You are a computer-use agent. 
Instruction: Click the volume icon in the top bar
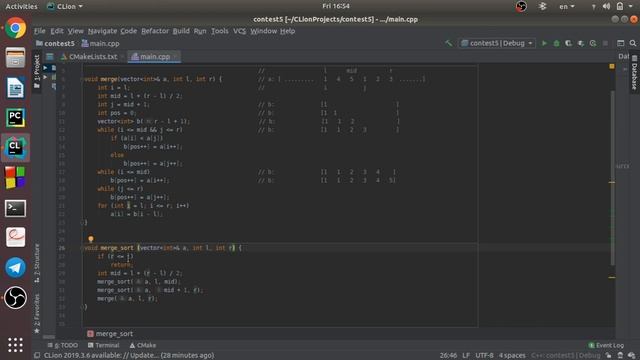pos(607,6)
